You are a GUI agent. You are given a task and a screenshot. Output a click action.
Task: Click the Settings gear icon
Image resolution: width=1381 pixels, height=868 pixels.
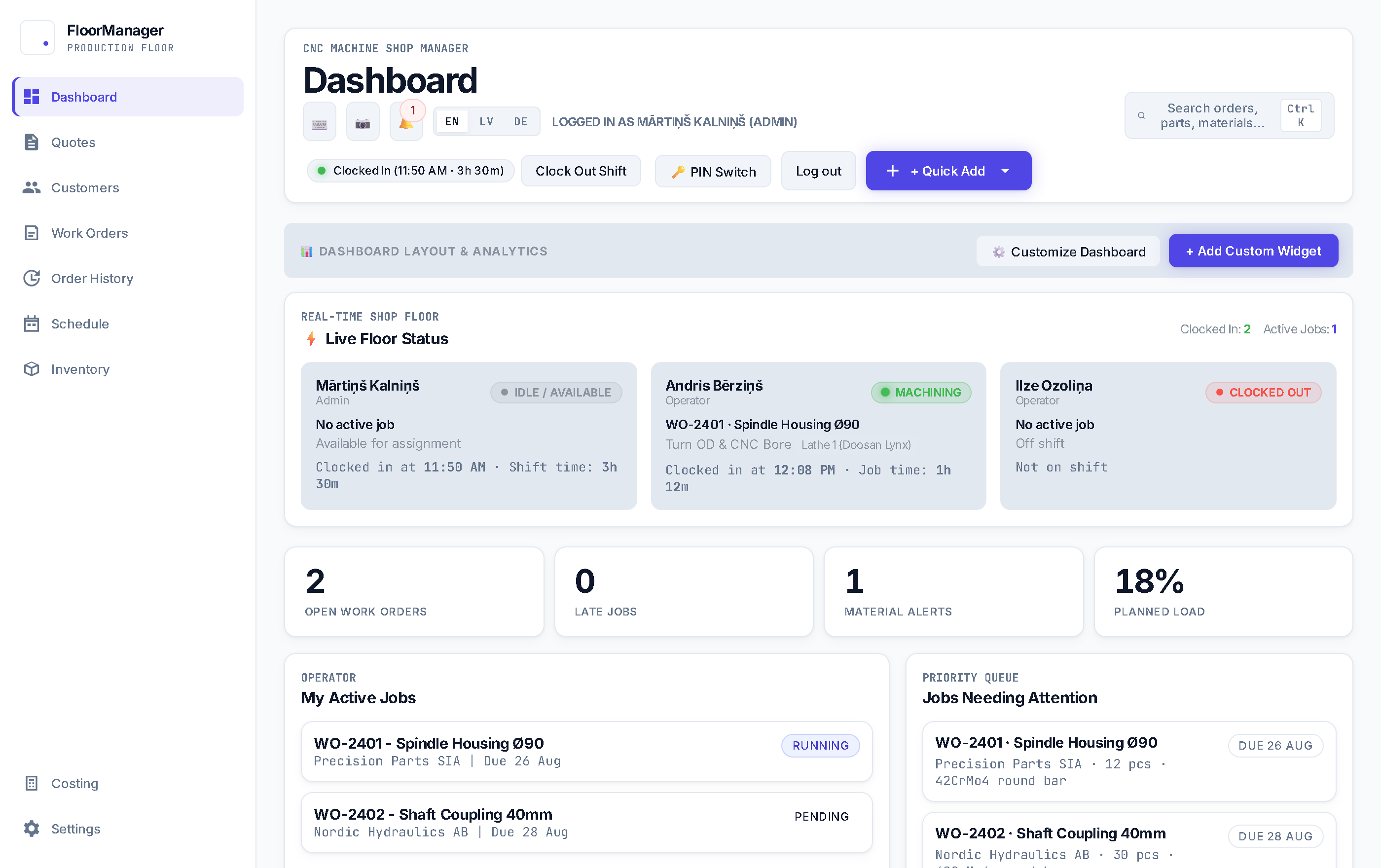tap(32, 829)
